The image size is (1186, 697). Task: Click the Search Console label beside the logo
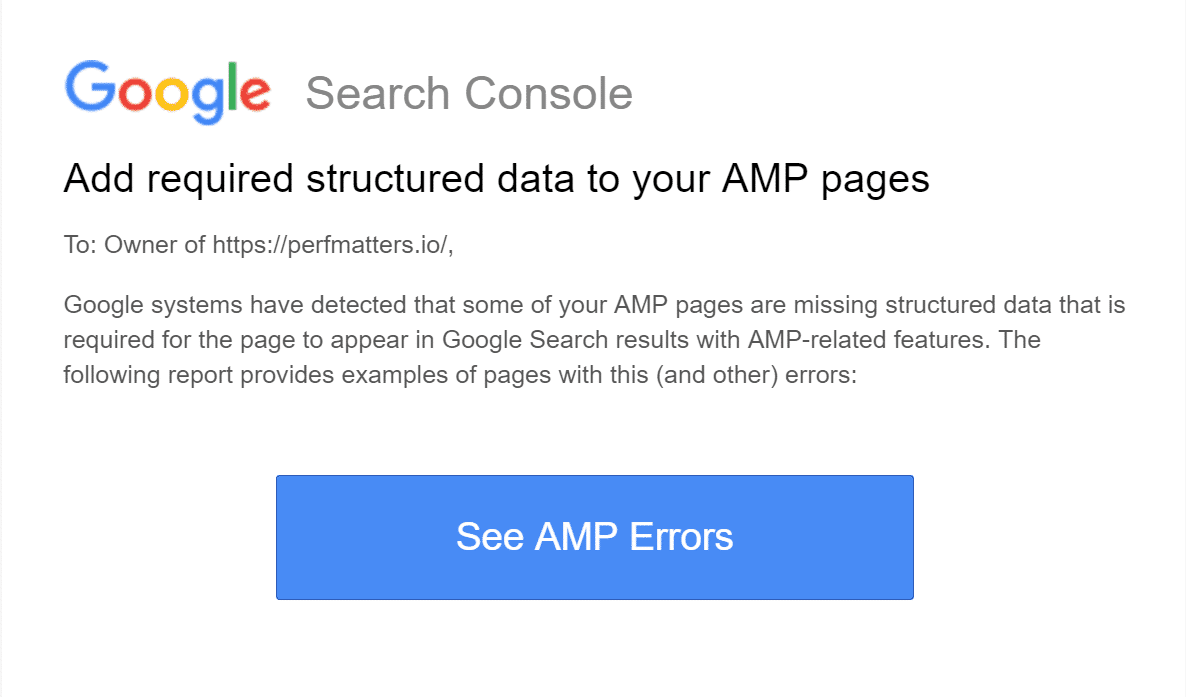pyautogui.click(x=469, y=93)
